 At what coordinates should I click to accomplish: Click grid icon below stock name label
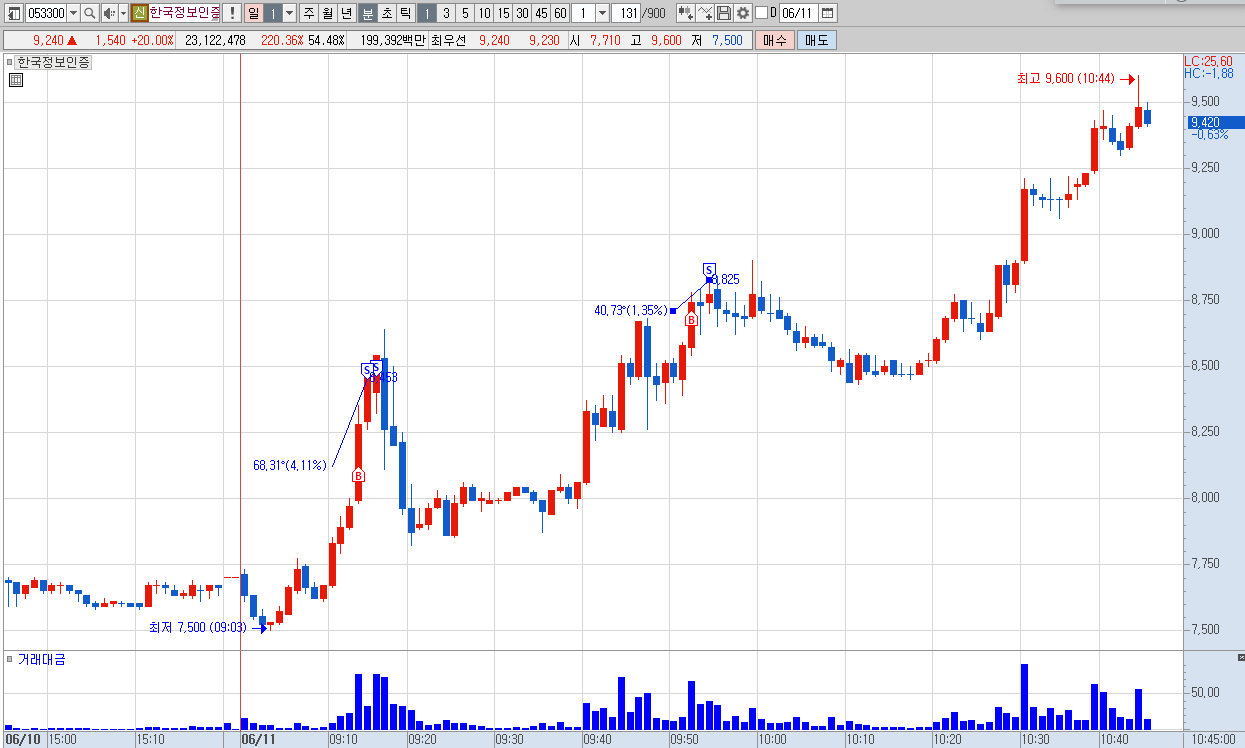15,81
